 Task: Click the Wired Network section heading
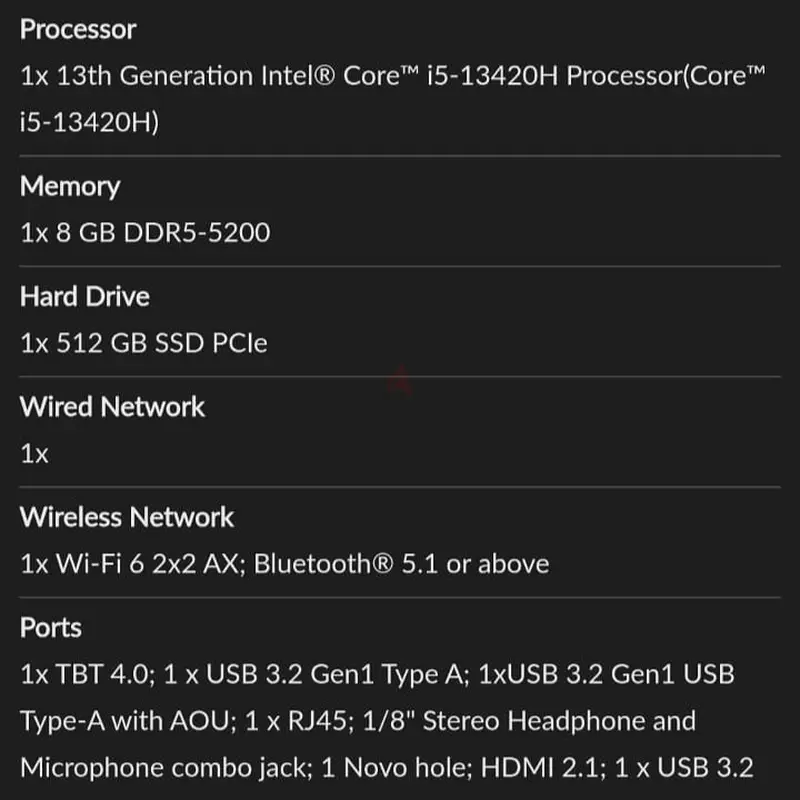coord(112,407)
